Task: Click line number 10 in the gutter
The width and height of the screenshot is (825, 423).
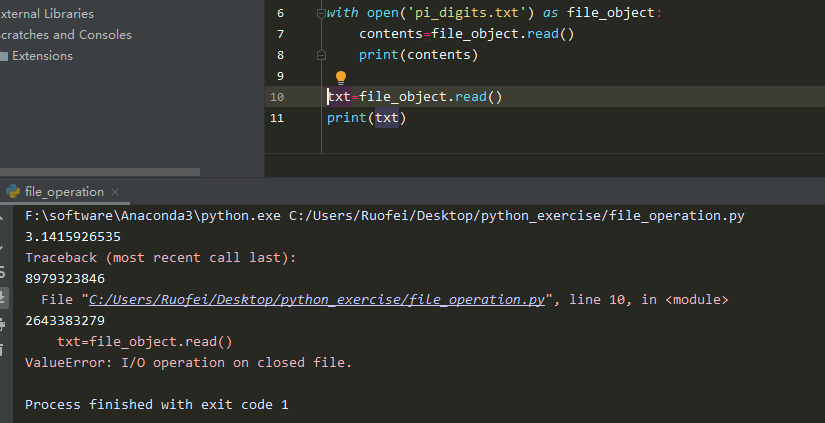Action: 277,97
